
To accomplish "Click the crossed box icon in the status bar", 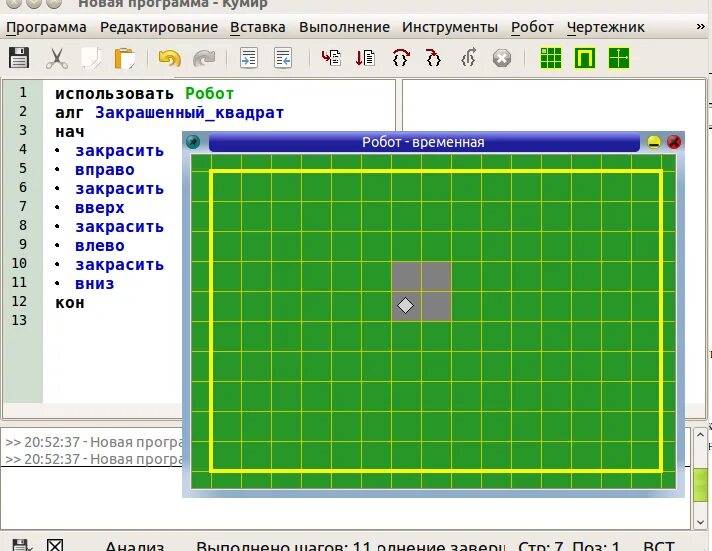I will click(55, 545).
